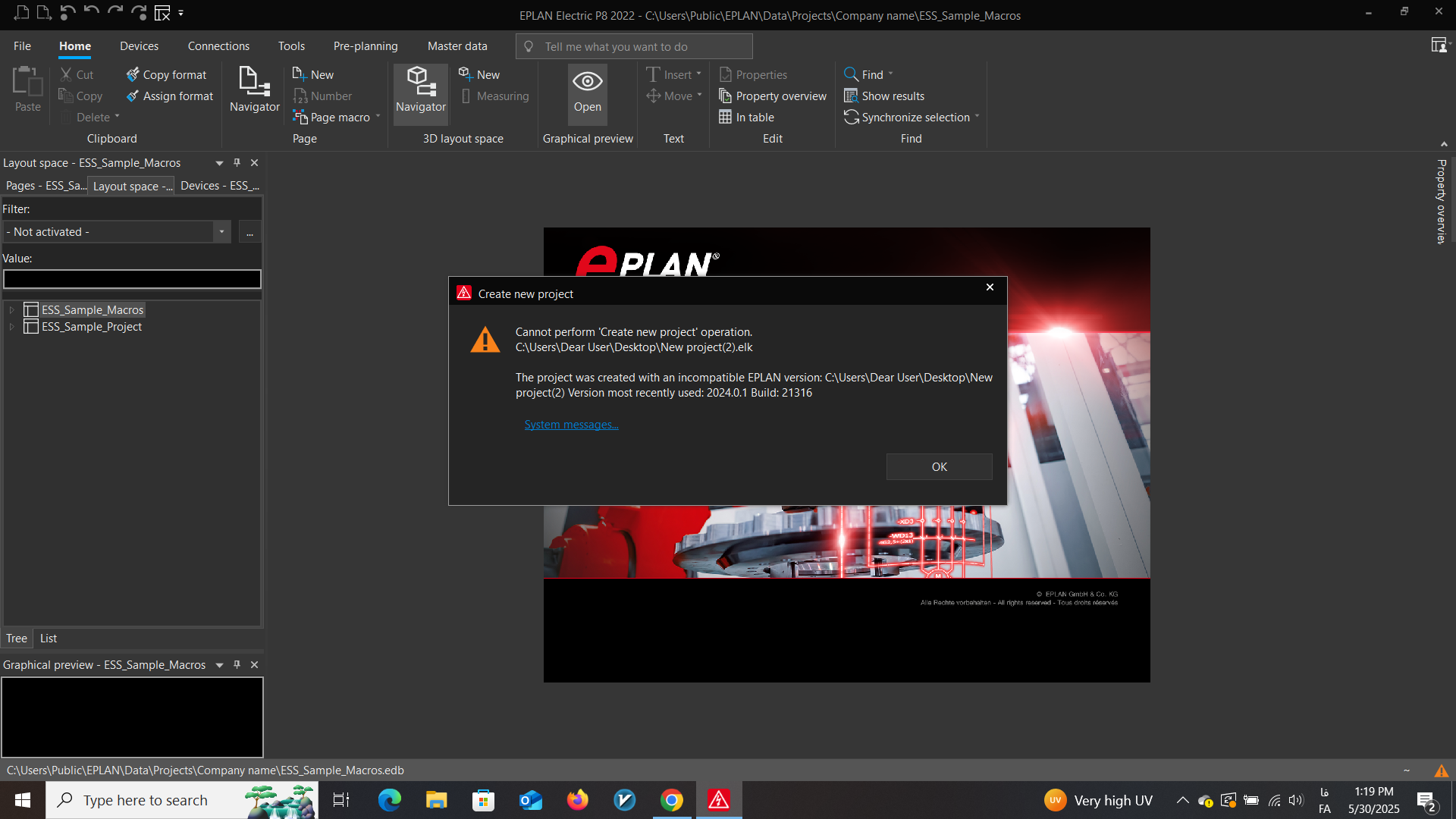Click the plain Undo arrow icon
Screen dimensions: 1456x819
[x=92, y=12]
